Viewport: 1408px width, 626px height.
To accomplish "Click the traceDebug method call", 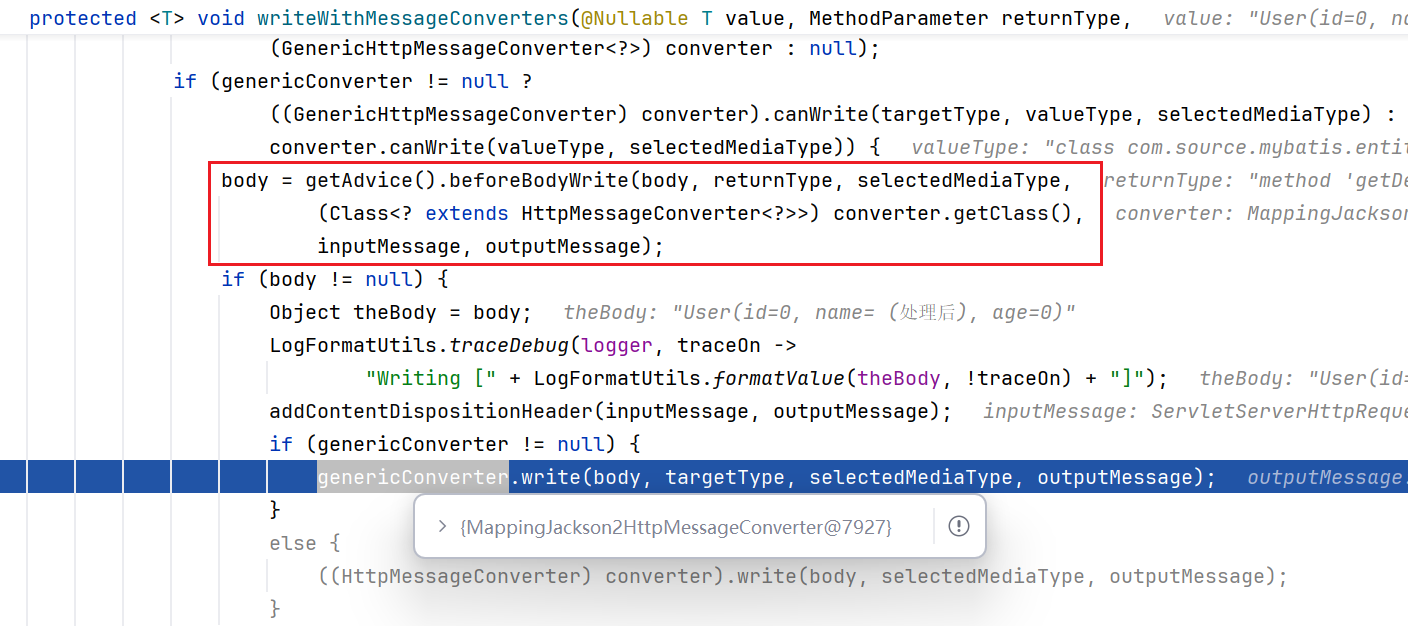I will (509, 345).
